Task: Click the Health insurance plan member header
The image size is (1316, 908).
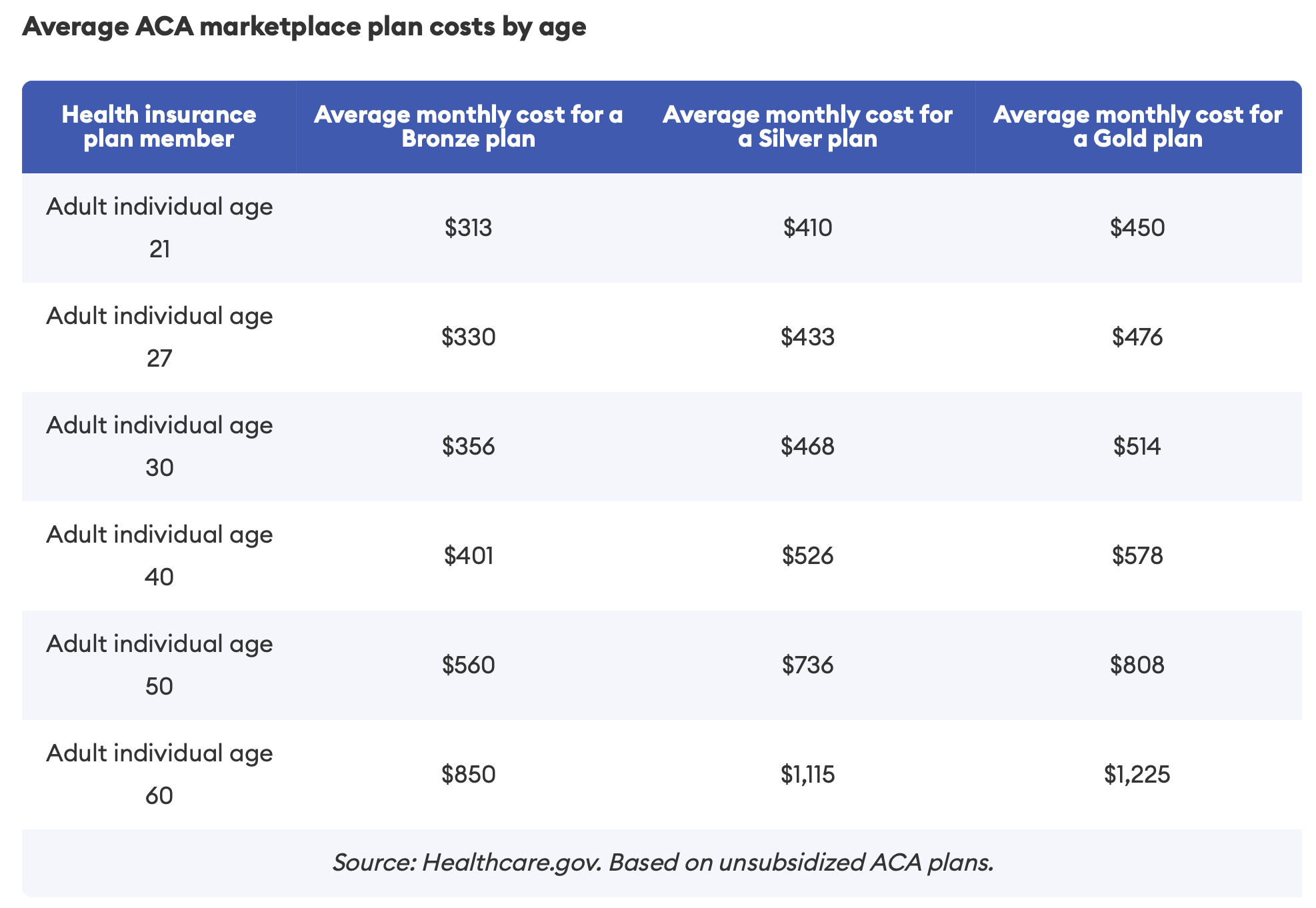Action: 159,127
